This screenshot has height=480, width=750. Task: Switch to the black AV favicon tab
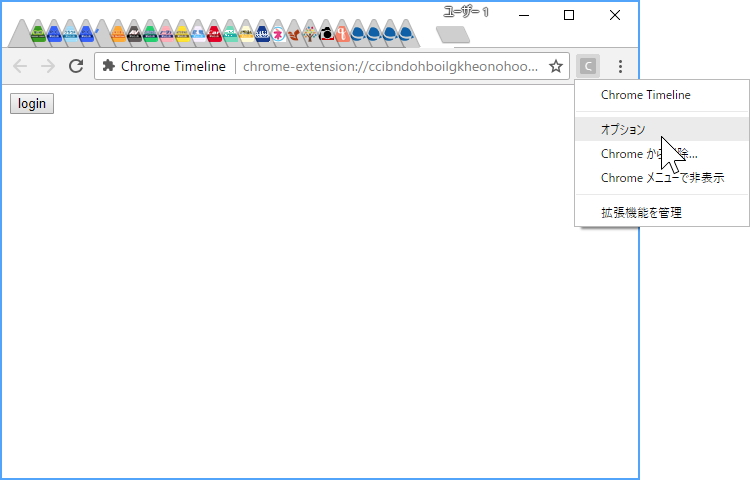(x=134, y=34)
